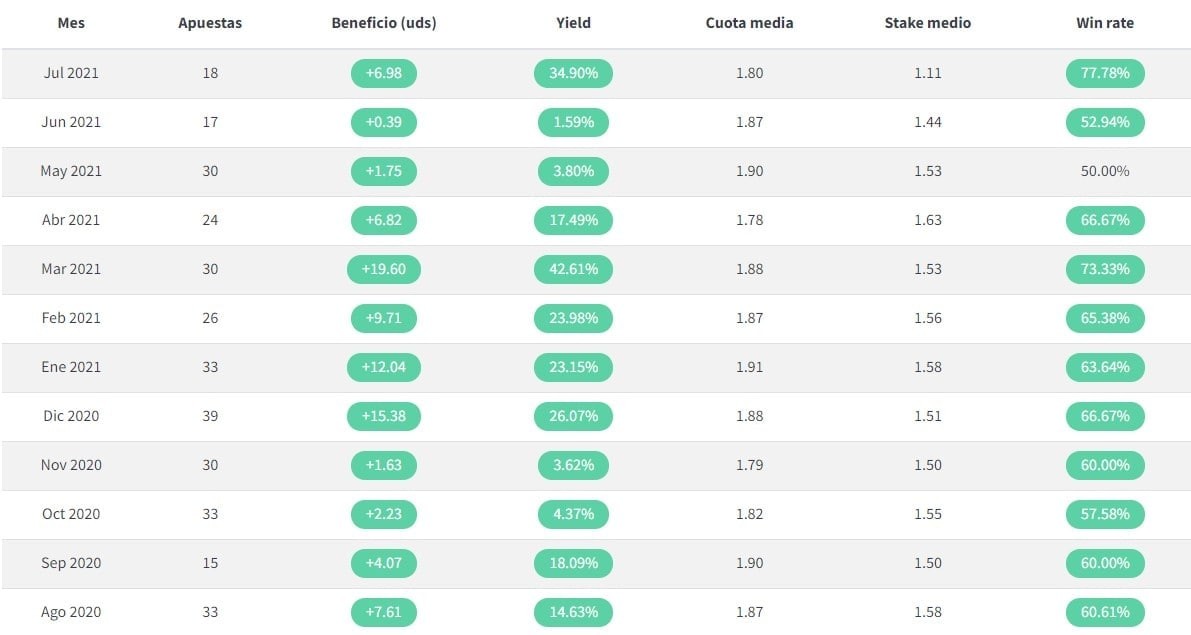
Task: Select the Cuota media column header
Action: pyautogui.click(x=749, y=23)
